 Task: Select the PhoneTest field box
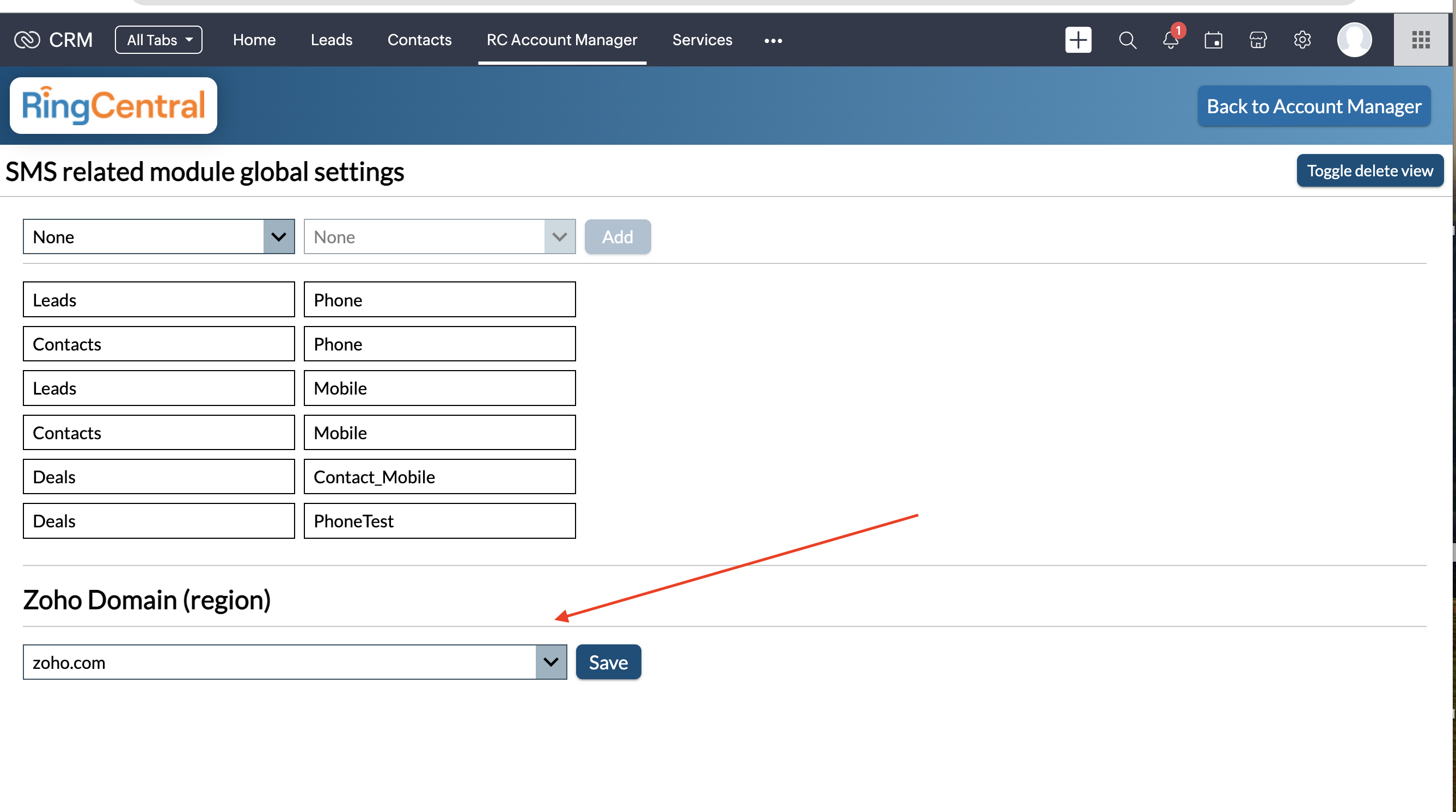[439, 520]
